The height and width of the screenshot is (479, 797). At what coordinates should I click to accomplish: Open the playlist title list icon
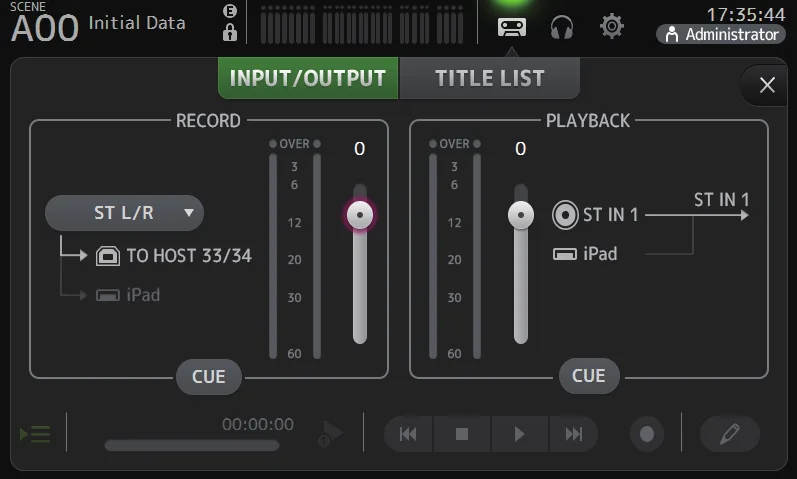35,434
